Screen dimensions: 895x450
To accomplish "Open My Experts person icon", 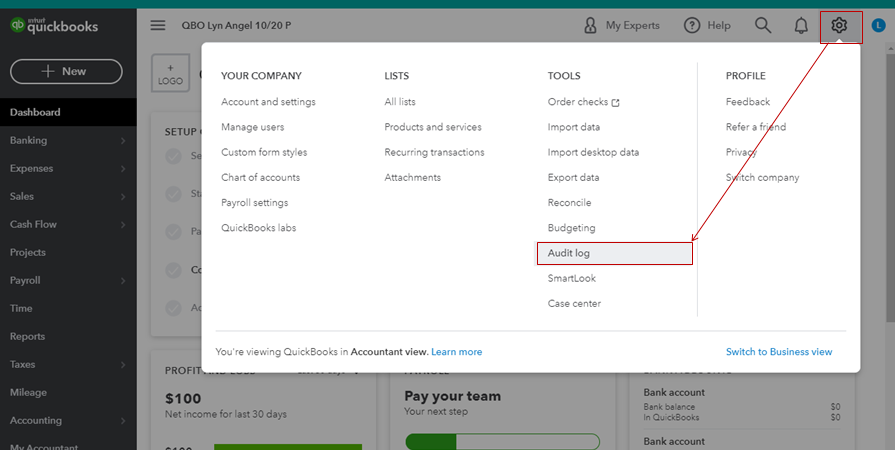I will 590,25.
